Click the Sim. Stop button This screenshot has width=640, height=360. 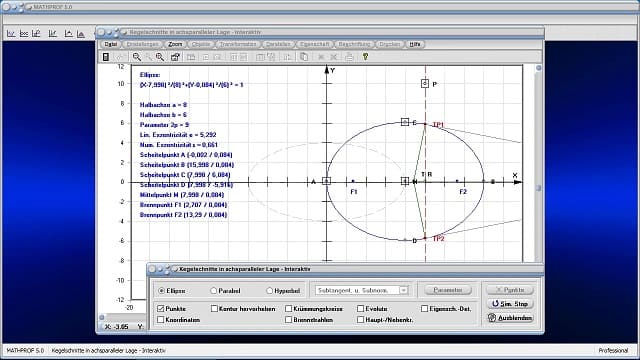[x=510, y=304]
